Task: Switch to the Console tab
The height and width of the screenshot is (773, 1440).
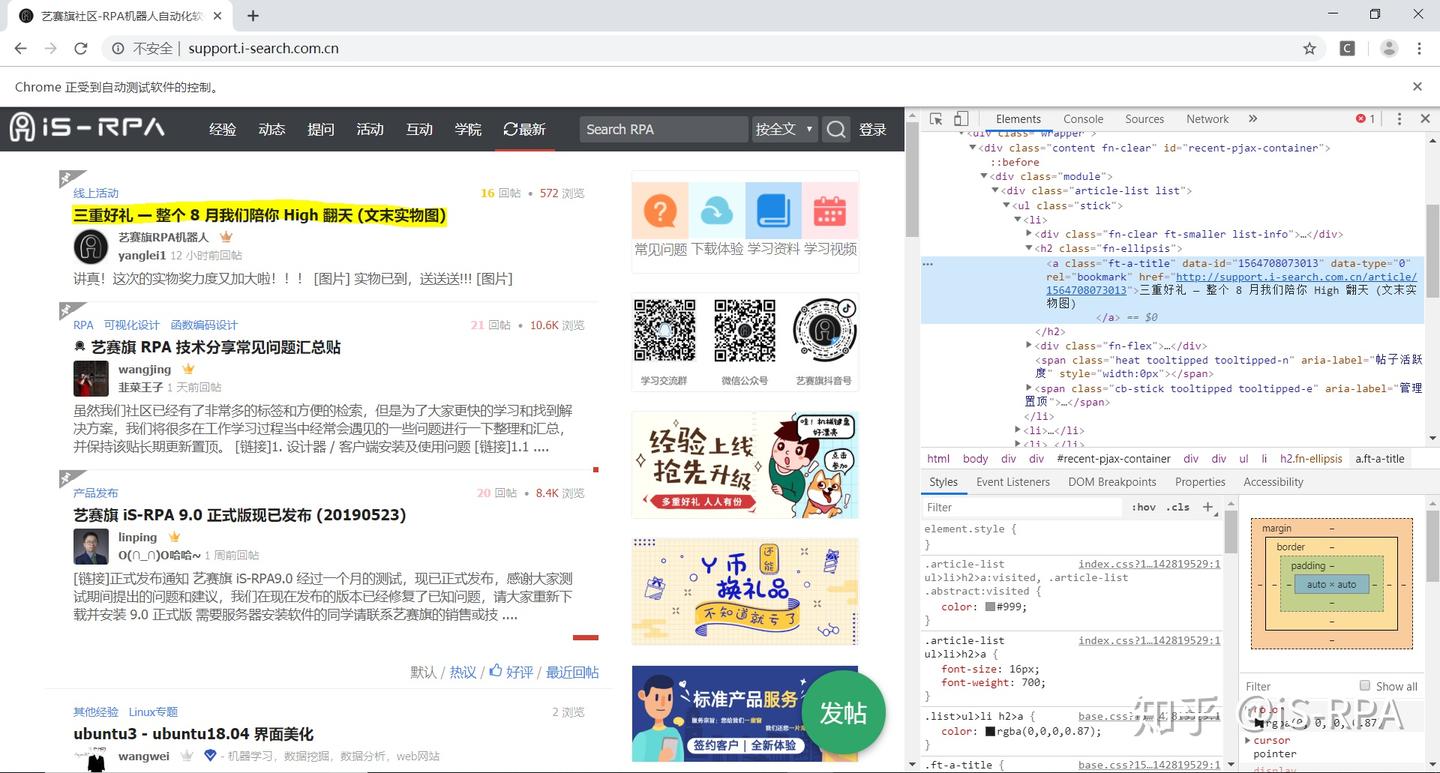Action: point(1083,118)
